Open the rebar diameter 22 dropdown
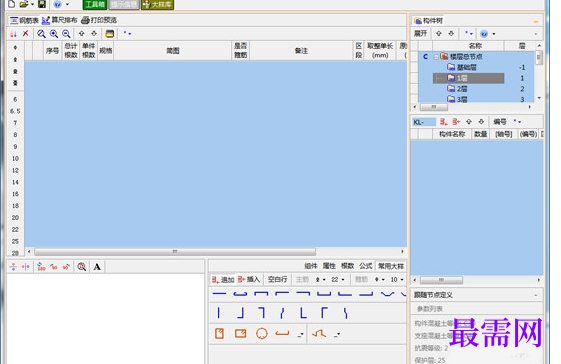The height and width of the screenshot is (364, 561). click(338, 280)
